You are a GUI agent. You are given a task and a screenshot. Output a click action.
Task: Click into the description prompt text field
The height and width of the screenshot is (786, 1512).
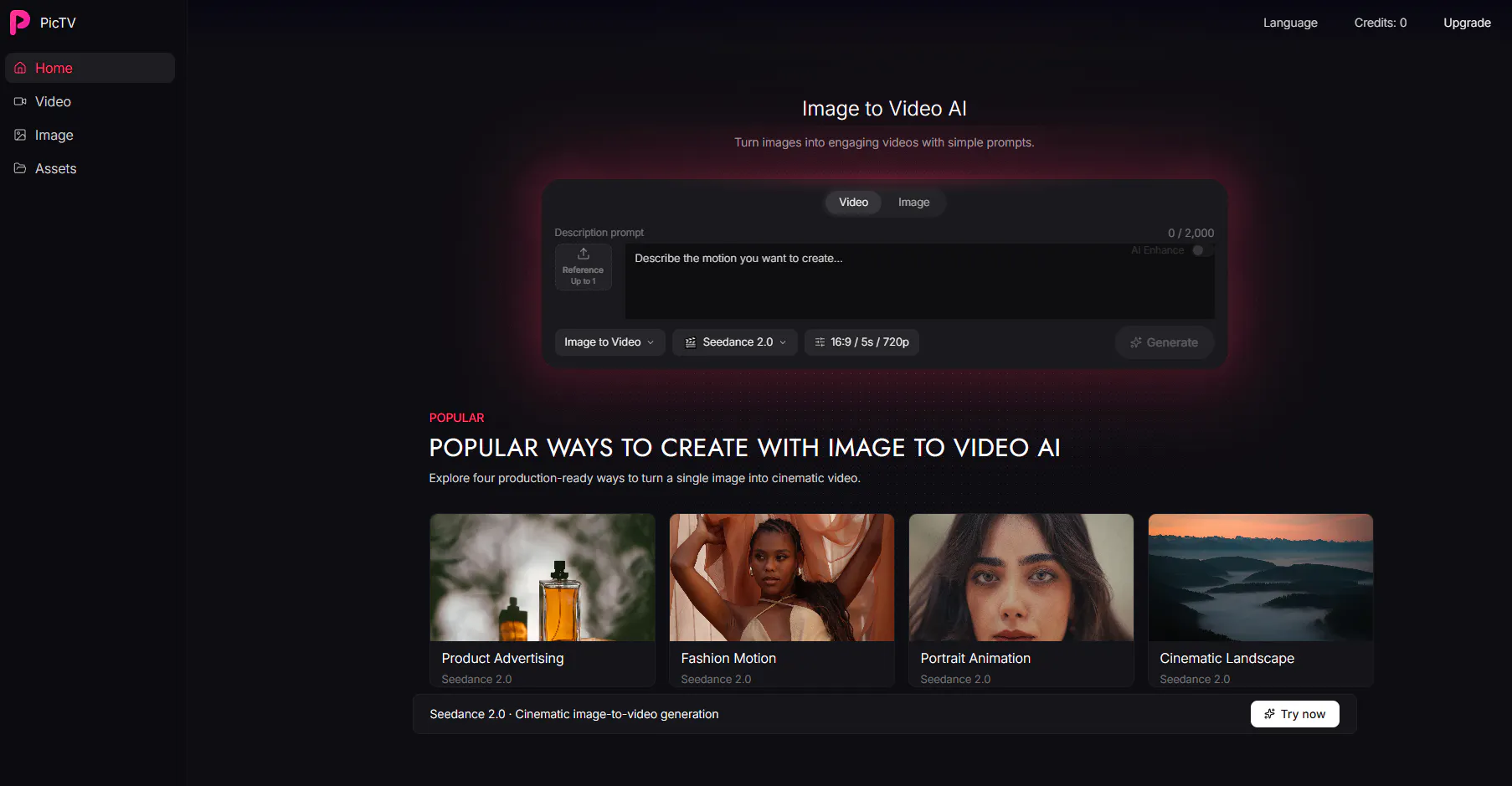click(x=919, y=280)
